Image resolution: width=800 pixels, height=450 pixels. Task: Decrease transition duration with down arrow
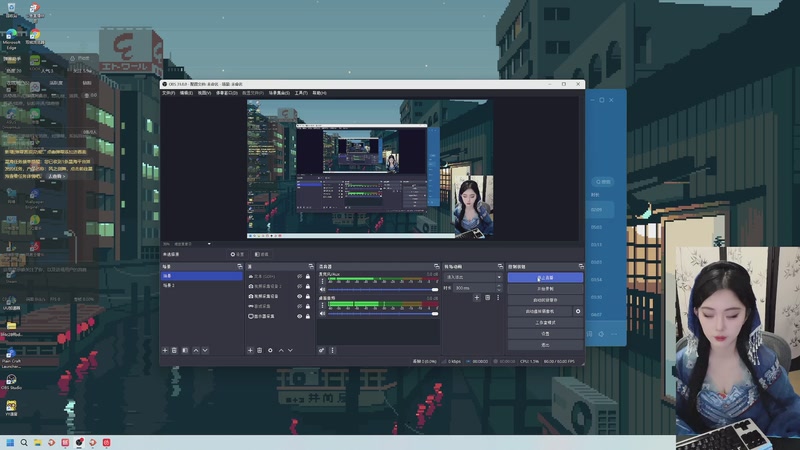pos(499,290)
